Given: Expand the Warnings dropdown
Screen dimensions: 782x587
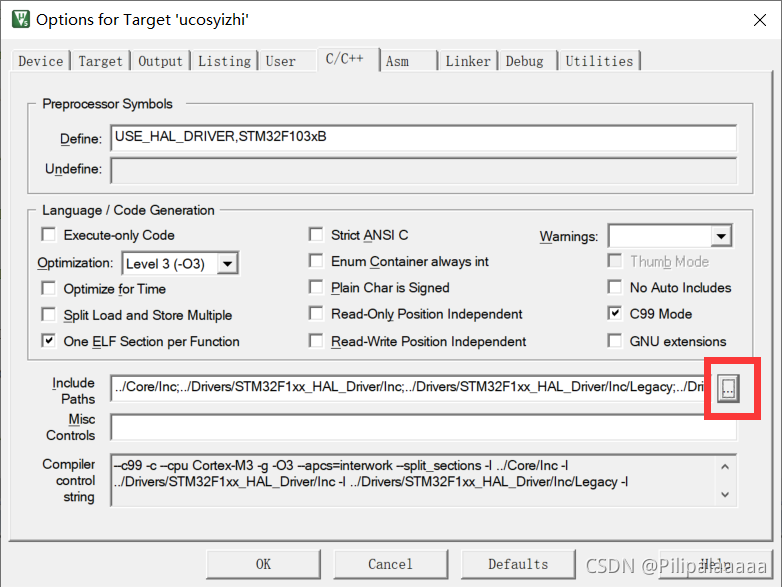Looking at the screenshot, I should (721, 236).
